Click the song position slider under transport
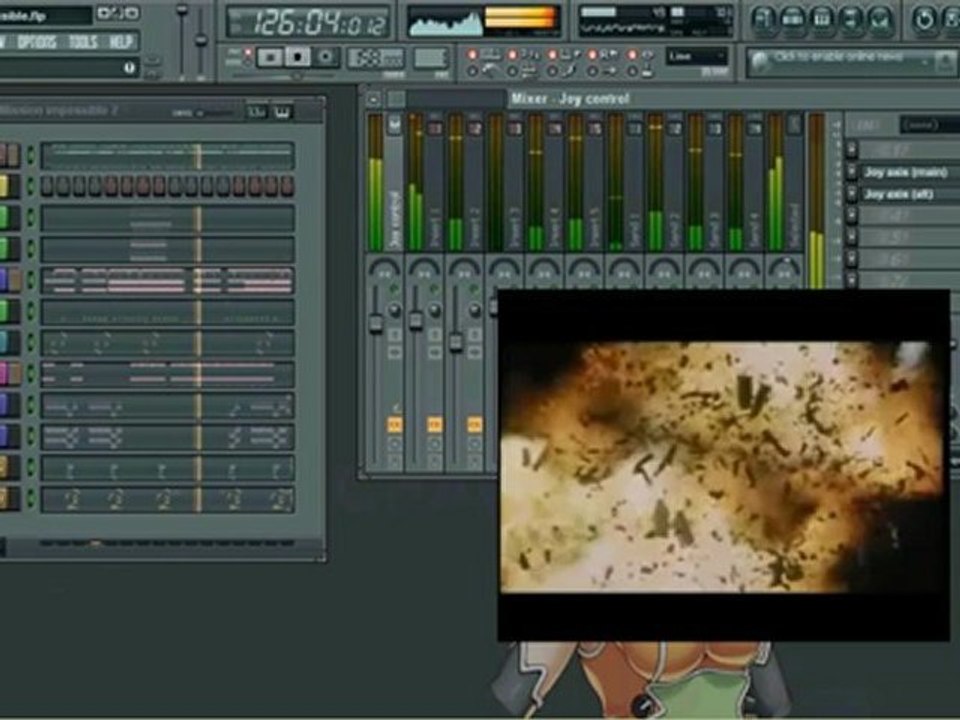Viewport: 960px width, 720px height. point(284,77)
